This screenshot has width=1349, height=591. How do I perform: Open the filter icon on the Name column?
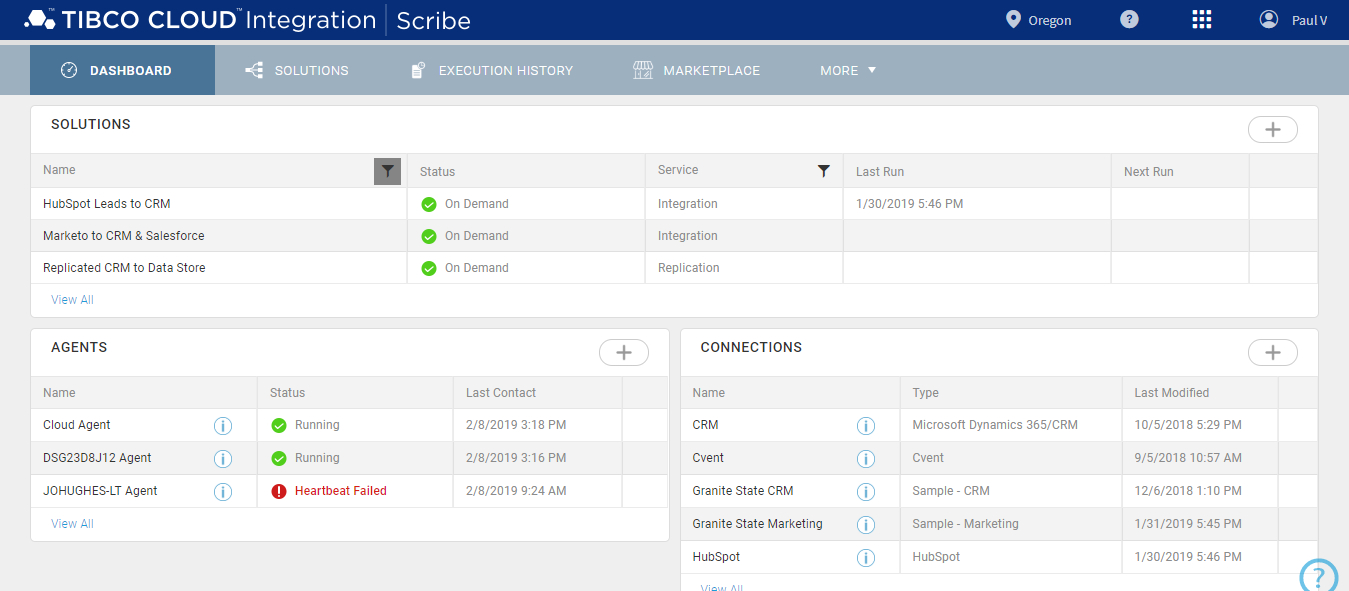pyautogui.click(x=387, y=171)
